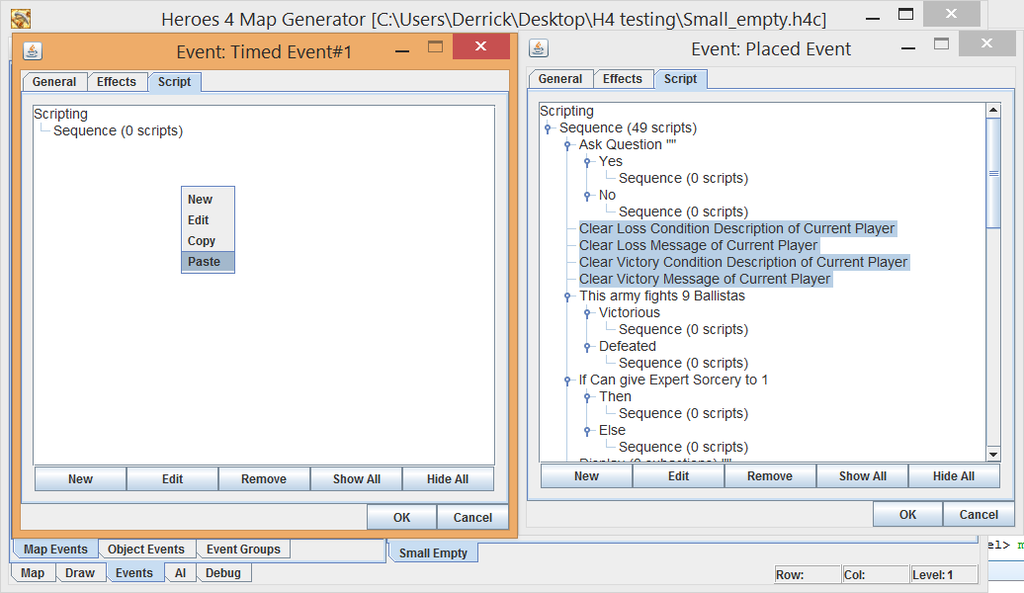Select Clear Loss Message of Current Player

pos(698,246)
